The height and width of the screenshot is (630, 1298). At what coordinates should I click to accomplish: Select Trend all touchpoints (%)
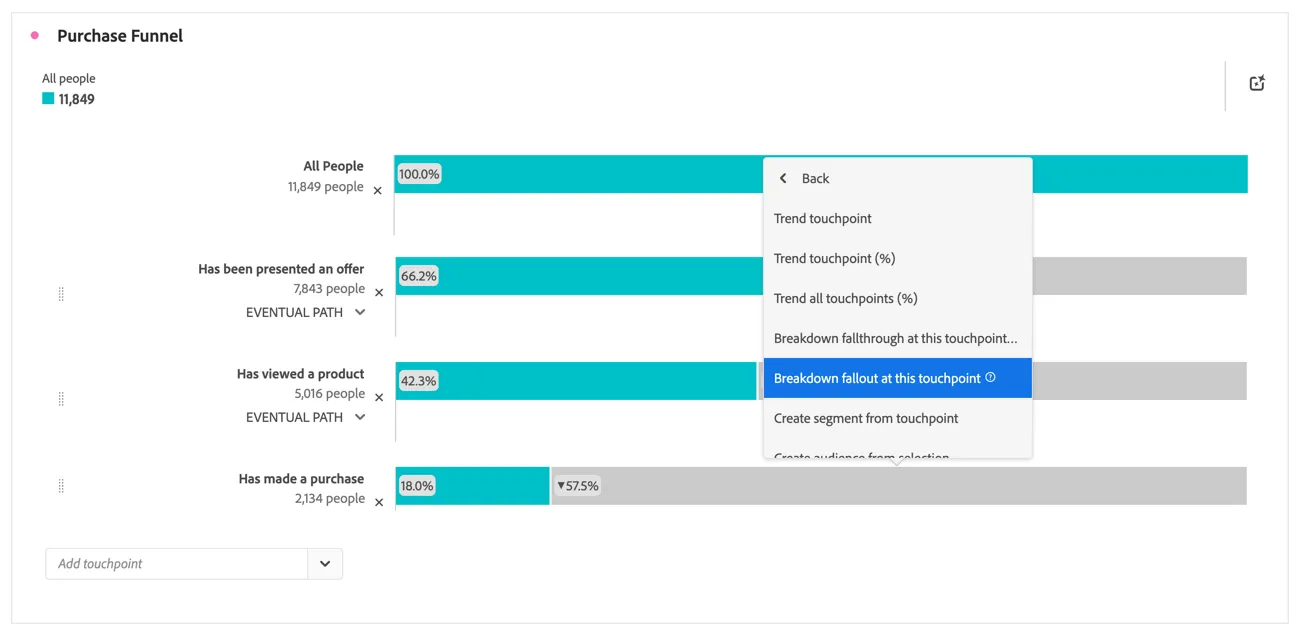(898, 299)
